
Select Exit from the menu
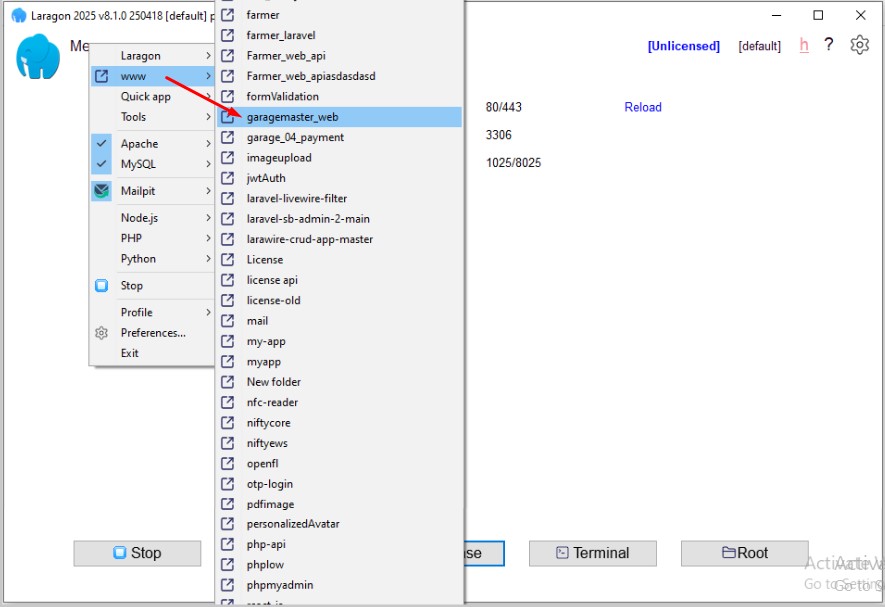pyautogui.click(x=152, y=353)
